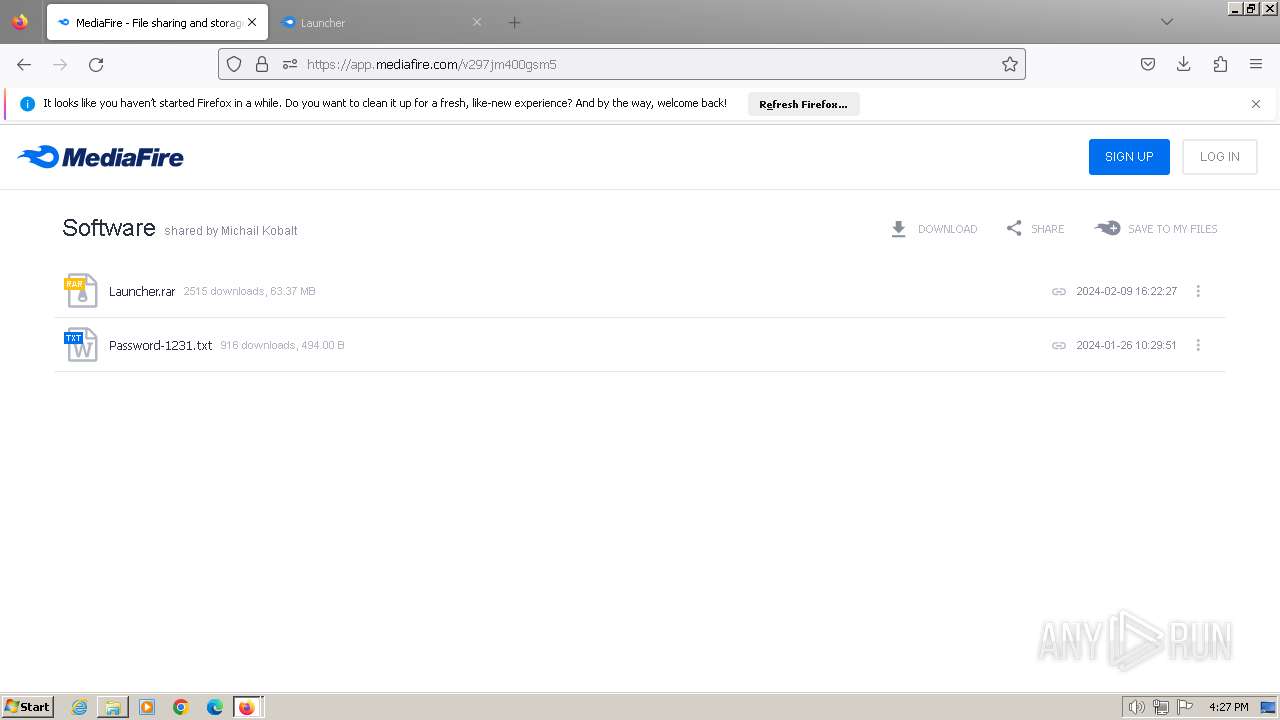Open the Save to Pocket icon
Screen dimensions: 1280x720
point(1148,64)
